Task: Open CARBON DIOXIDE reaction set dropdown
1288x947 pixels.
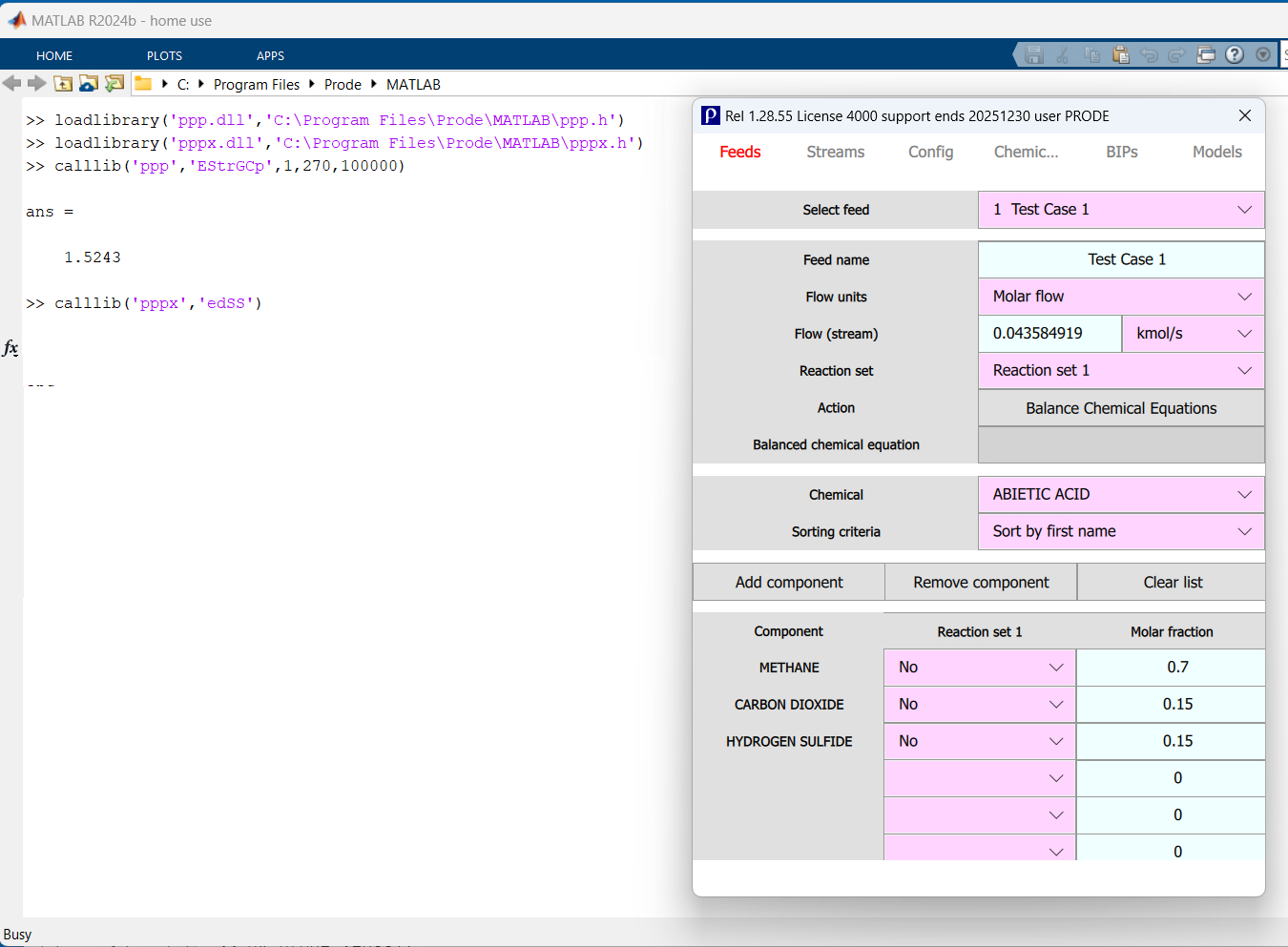Action: pos(980,705)
